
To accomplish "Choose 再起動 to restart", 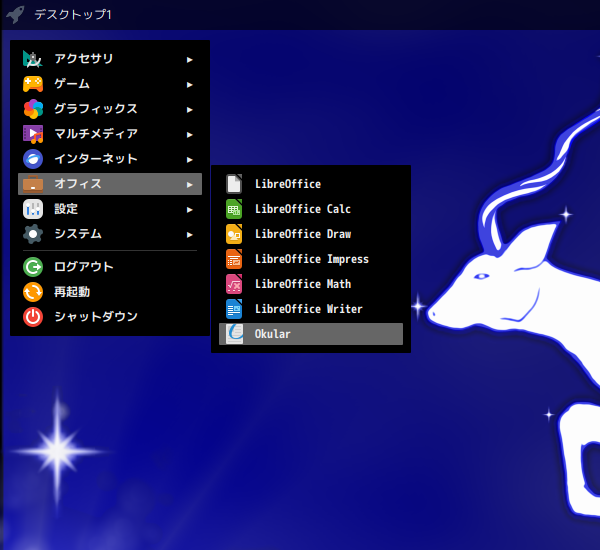I will coord(110,292).
